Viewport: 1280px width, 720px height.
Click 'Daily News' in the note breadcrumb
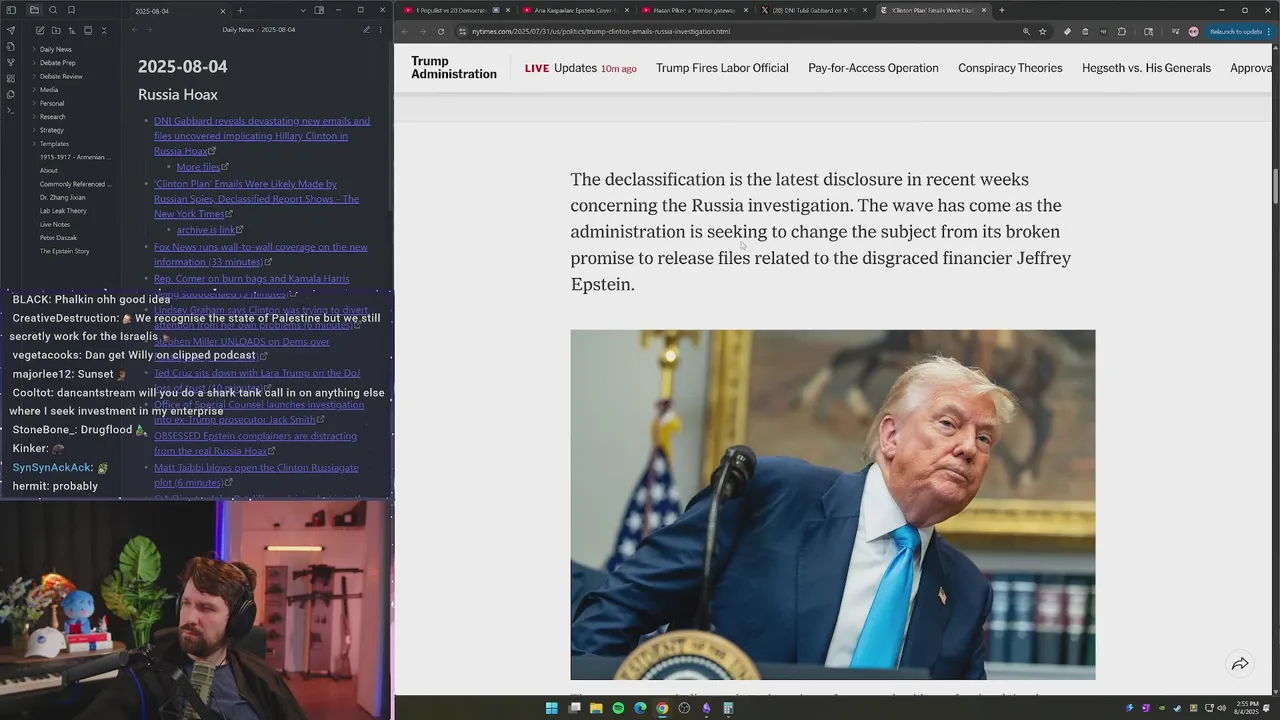pyautogui.click(x=238, y=30)
